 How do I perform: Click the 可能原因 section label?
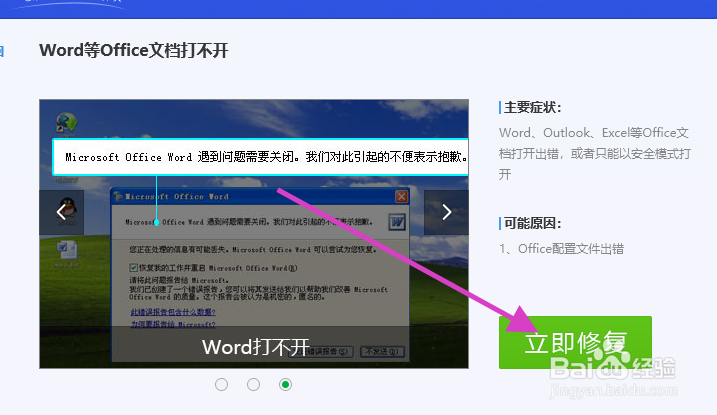pos(532,223)
